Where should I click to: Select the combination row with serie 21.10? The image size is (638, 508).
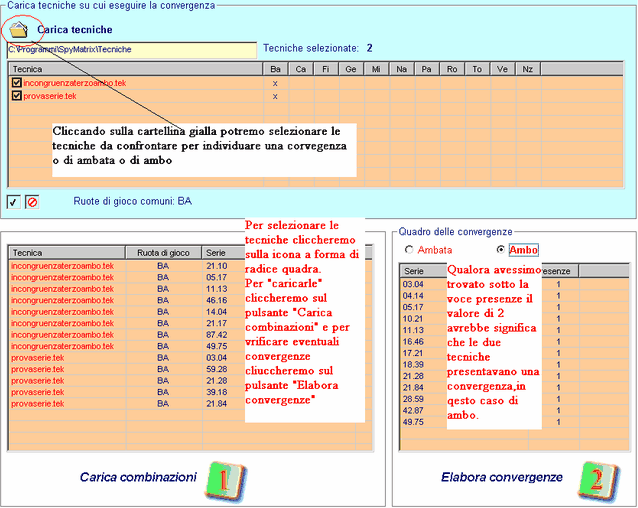coord(127,266)
